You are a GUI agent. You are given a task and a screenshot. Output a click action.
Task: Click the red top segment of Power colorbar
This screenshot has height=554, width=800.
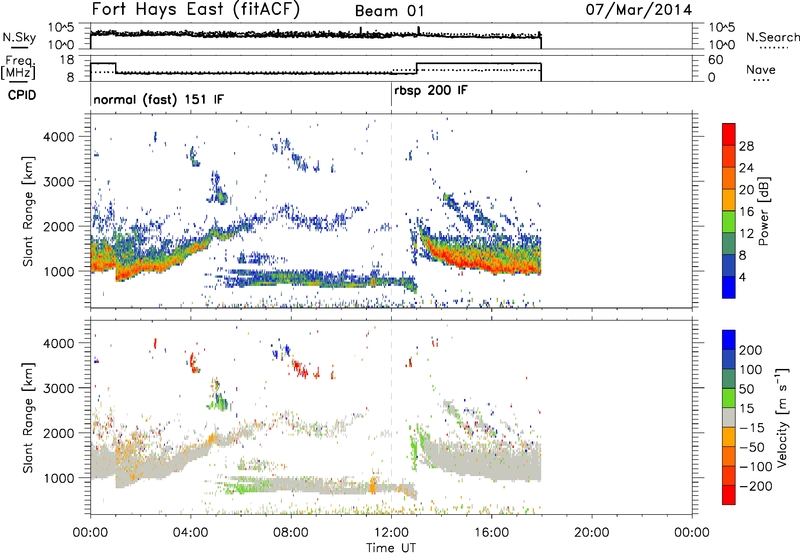[729, 134]
